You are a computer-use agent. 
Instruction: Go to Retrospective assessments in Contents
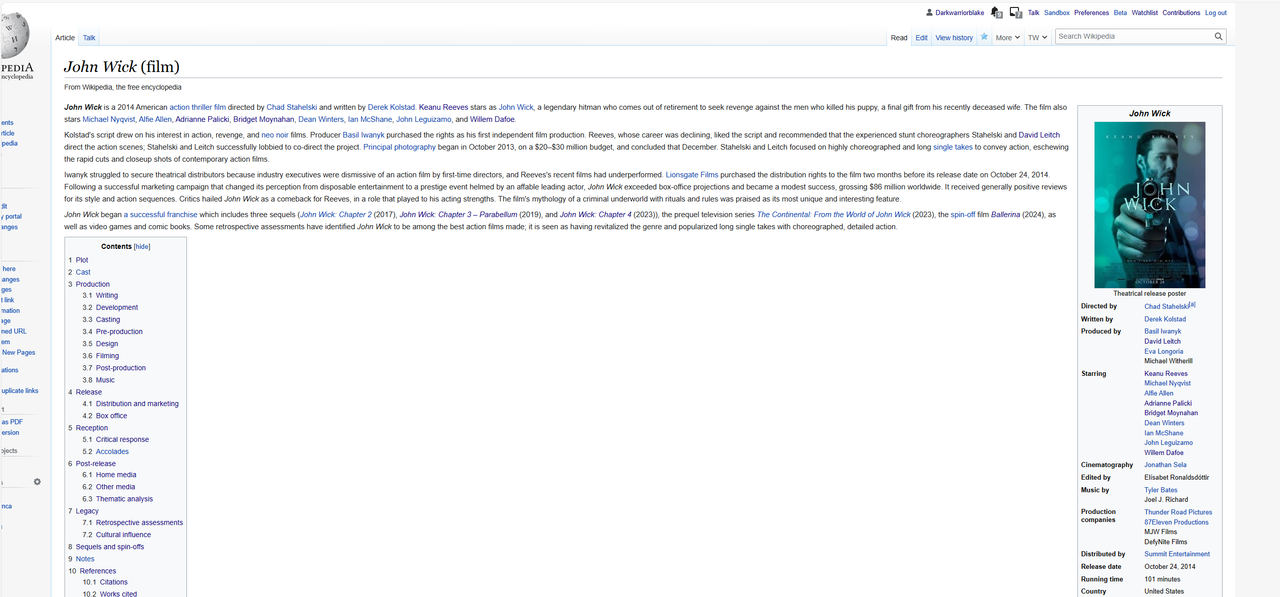(139, 523)
